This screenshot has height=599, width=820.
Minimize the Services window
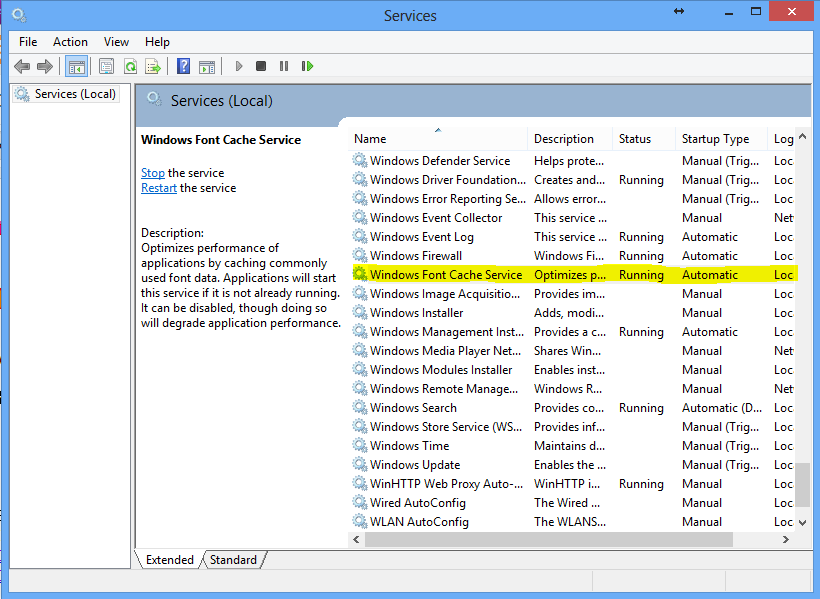pyautogui.click(x=728, y=12)
